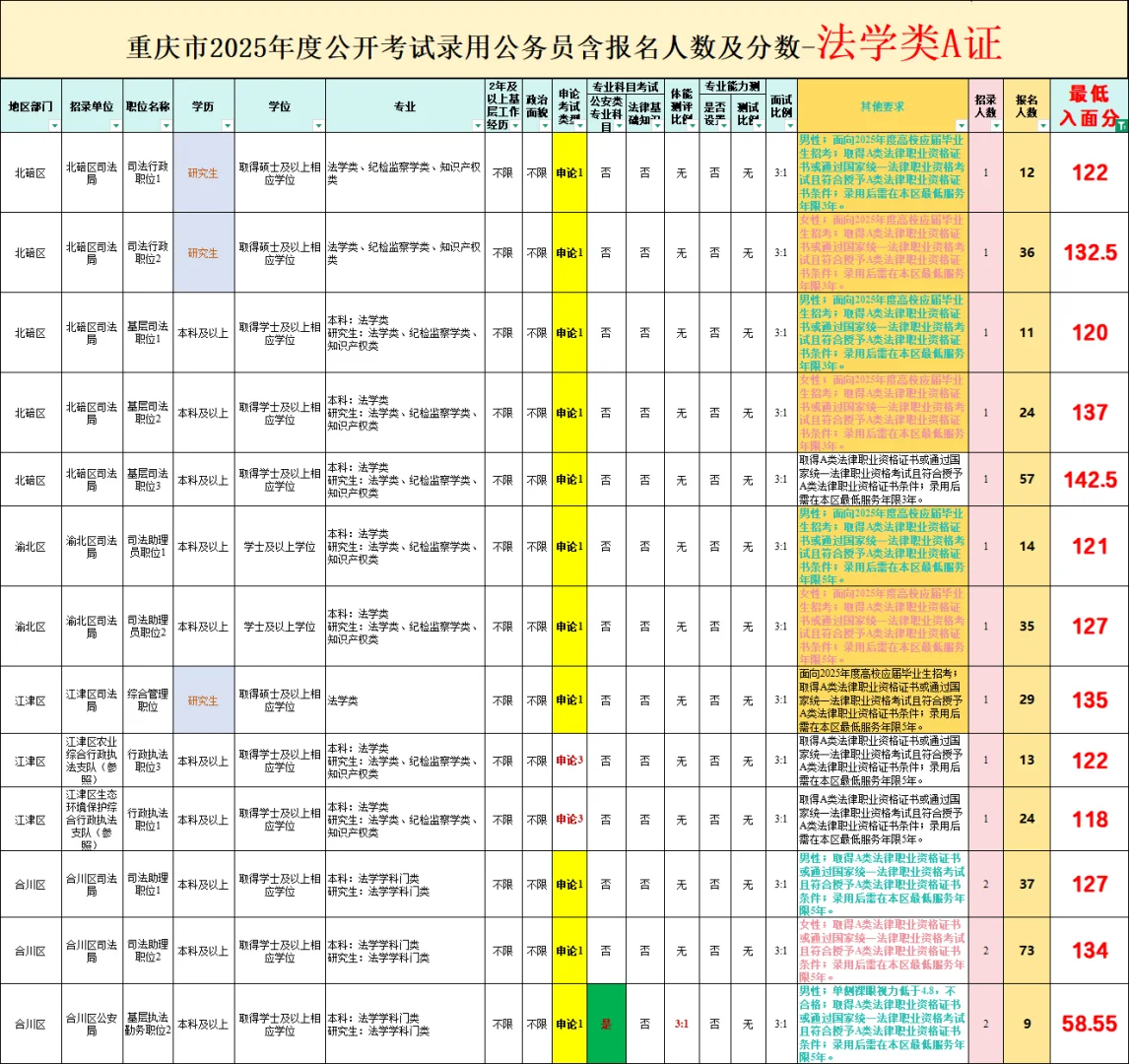Select the 法学类 major cell in 江津区司法局 row
This screenshot has height=1064, width=1129.
pyautogui.click(x=405, y=699)
